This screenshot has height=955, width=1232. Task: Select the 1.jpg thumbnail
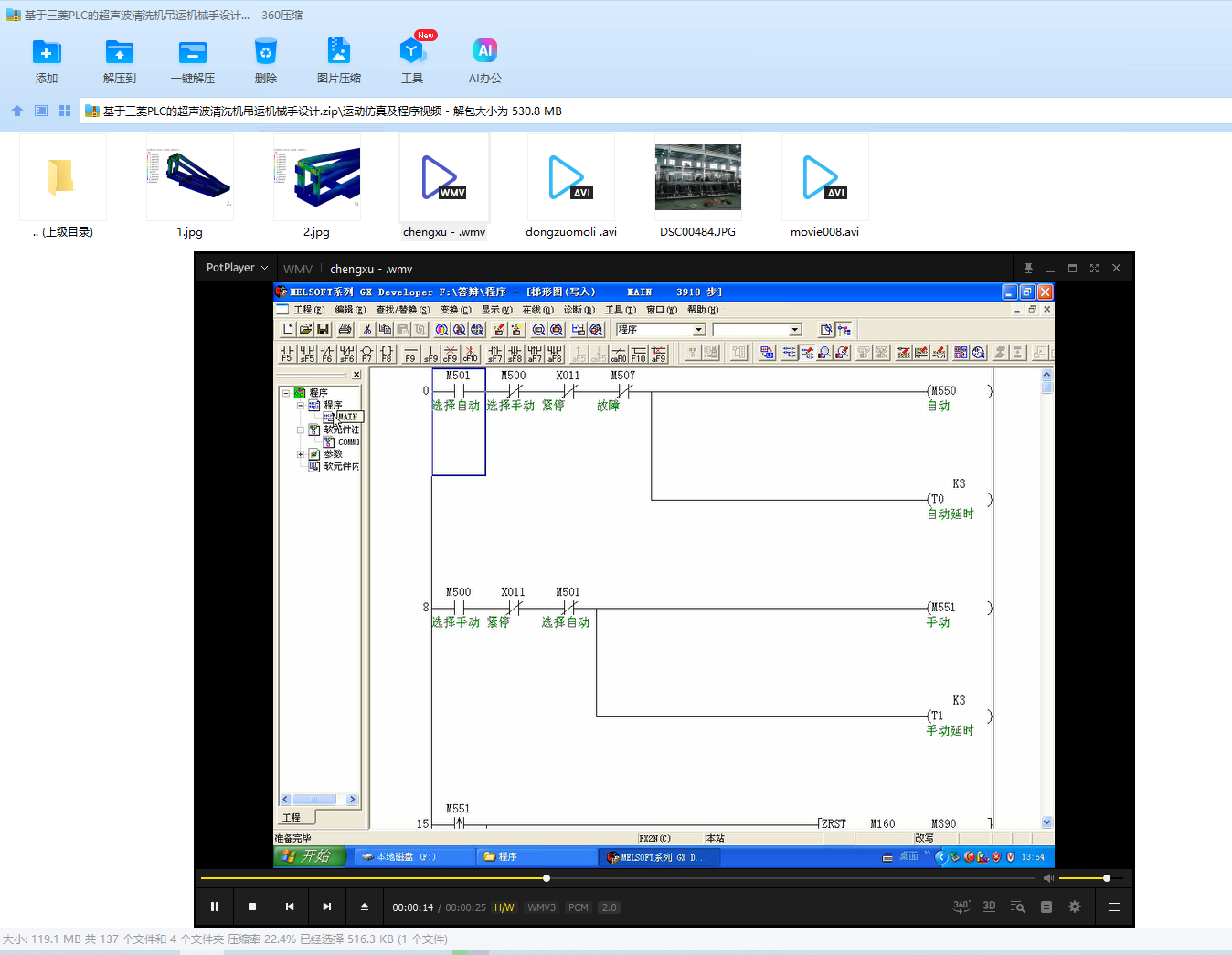click(190, 187)
